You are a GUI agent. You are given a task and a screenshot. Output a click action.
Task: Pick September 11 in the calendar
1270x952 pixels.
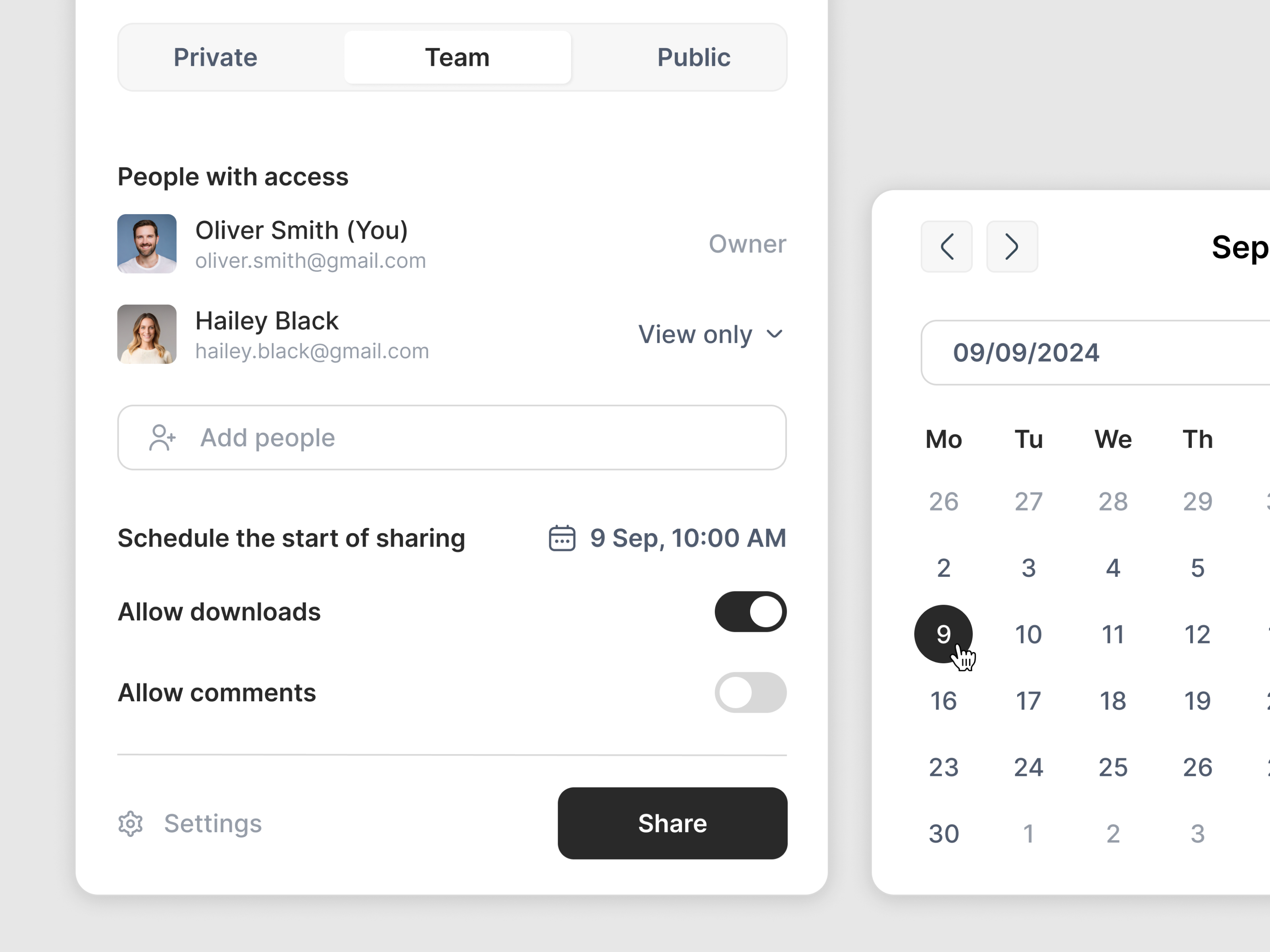coord(1113,634)
